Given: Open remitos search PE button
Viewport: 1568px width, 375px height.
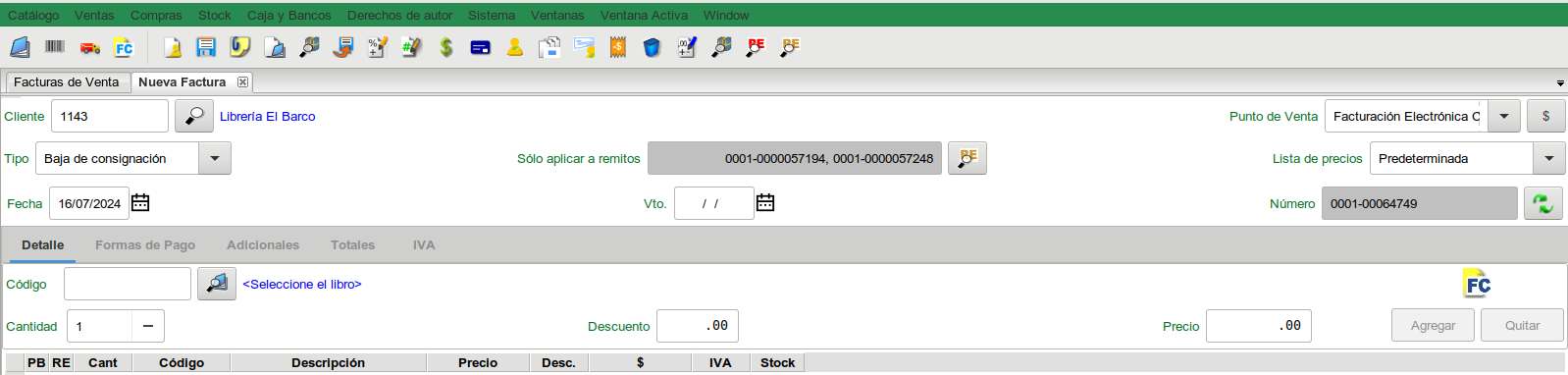Looking at the screenshot, I should [967, 158].
